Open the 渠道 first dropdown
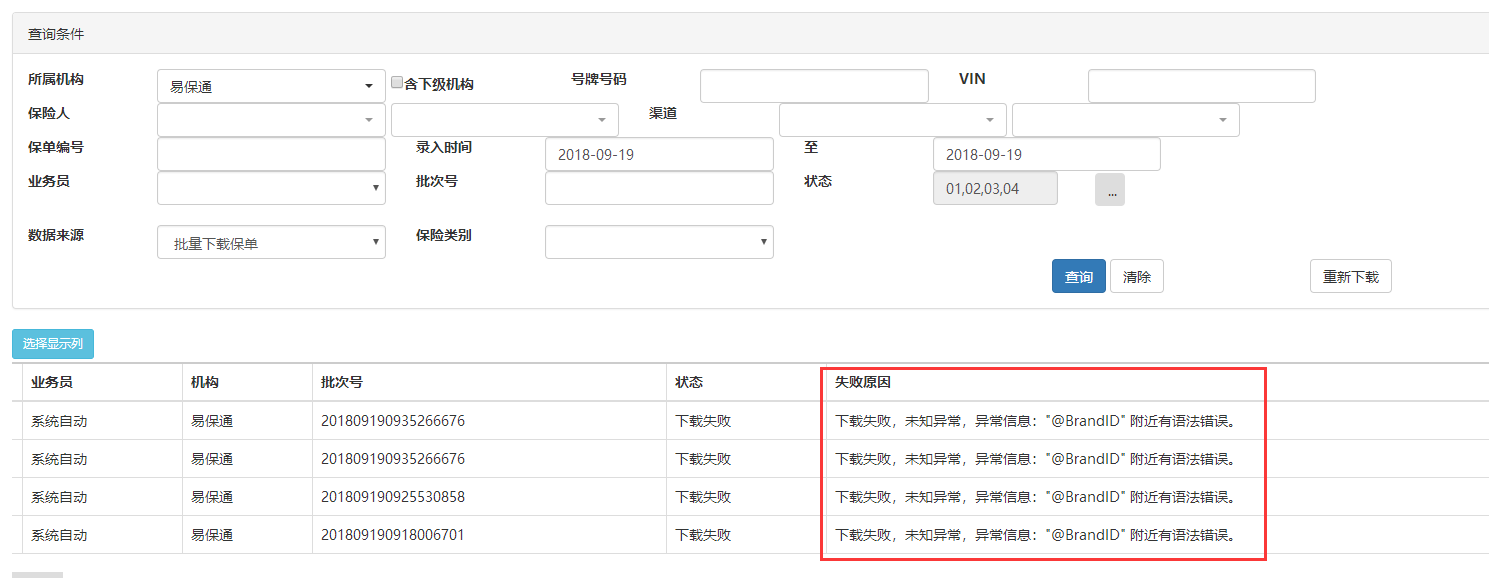This screenshot has height=578, width=1489. pos(892,120)
